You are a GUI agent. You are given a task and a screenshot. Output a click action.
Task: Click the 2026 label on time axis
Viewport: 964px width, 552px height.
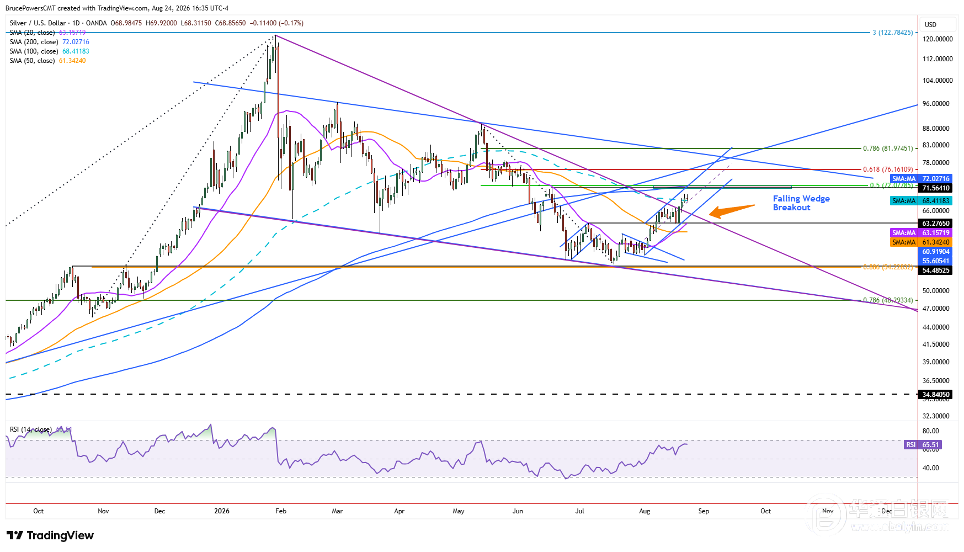pos(221,511)
